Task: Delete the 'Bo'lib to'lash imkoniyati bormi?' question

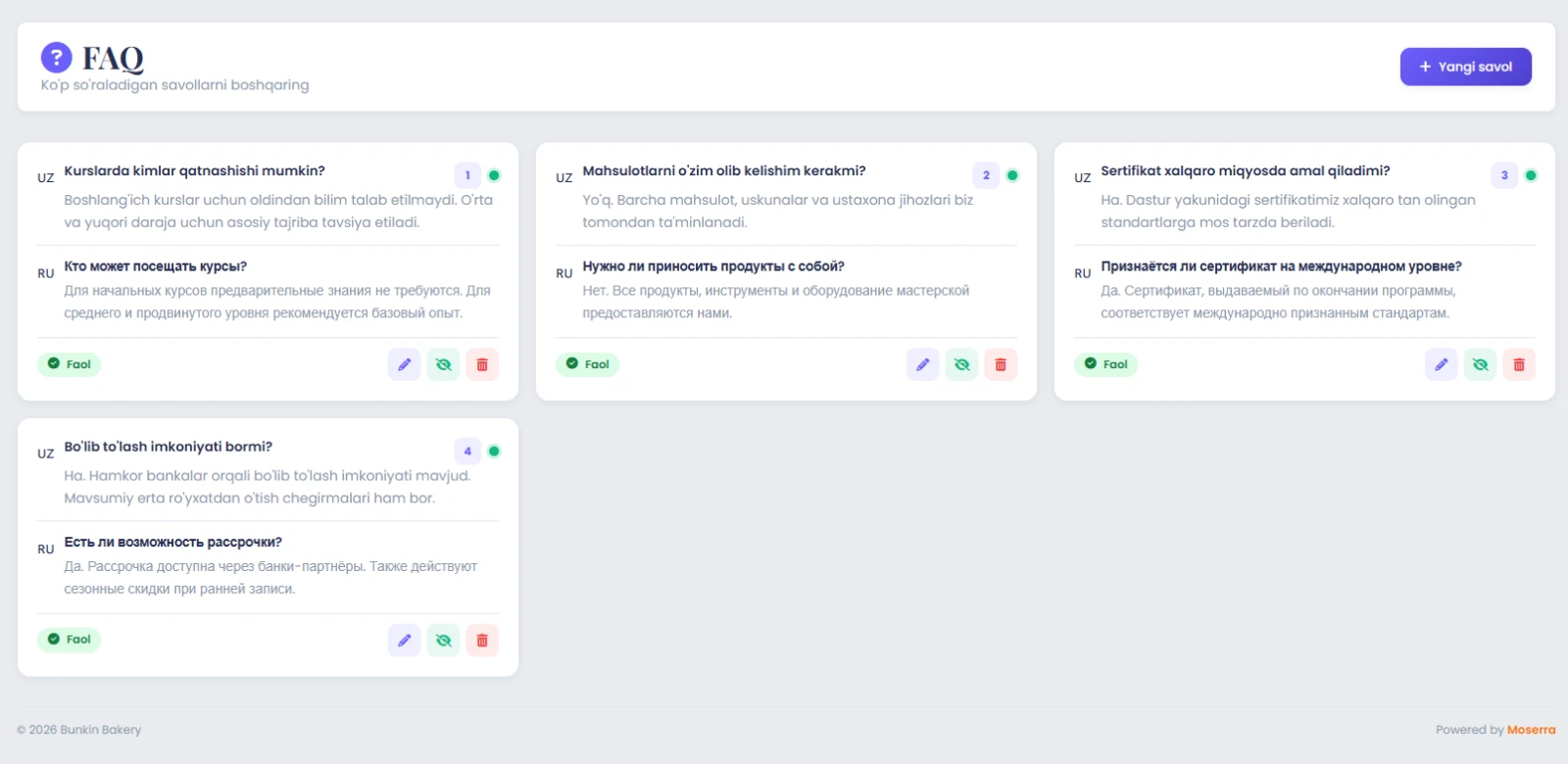Action: (x=482, y=640)
